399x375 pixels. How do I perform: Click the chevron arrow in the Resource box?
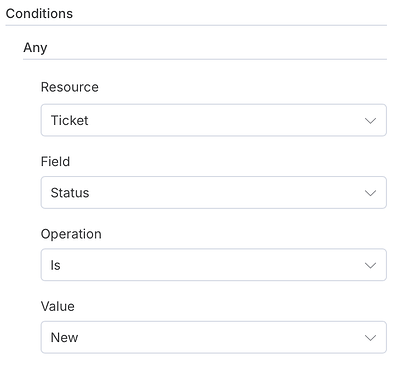[x=370, y=121]
